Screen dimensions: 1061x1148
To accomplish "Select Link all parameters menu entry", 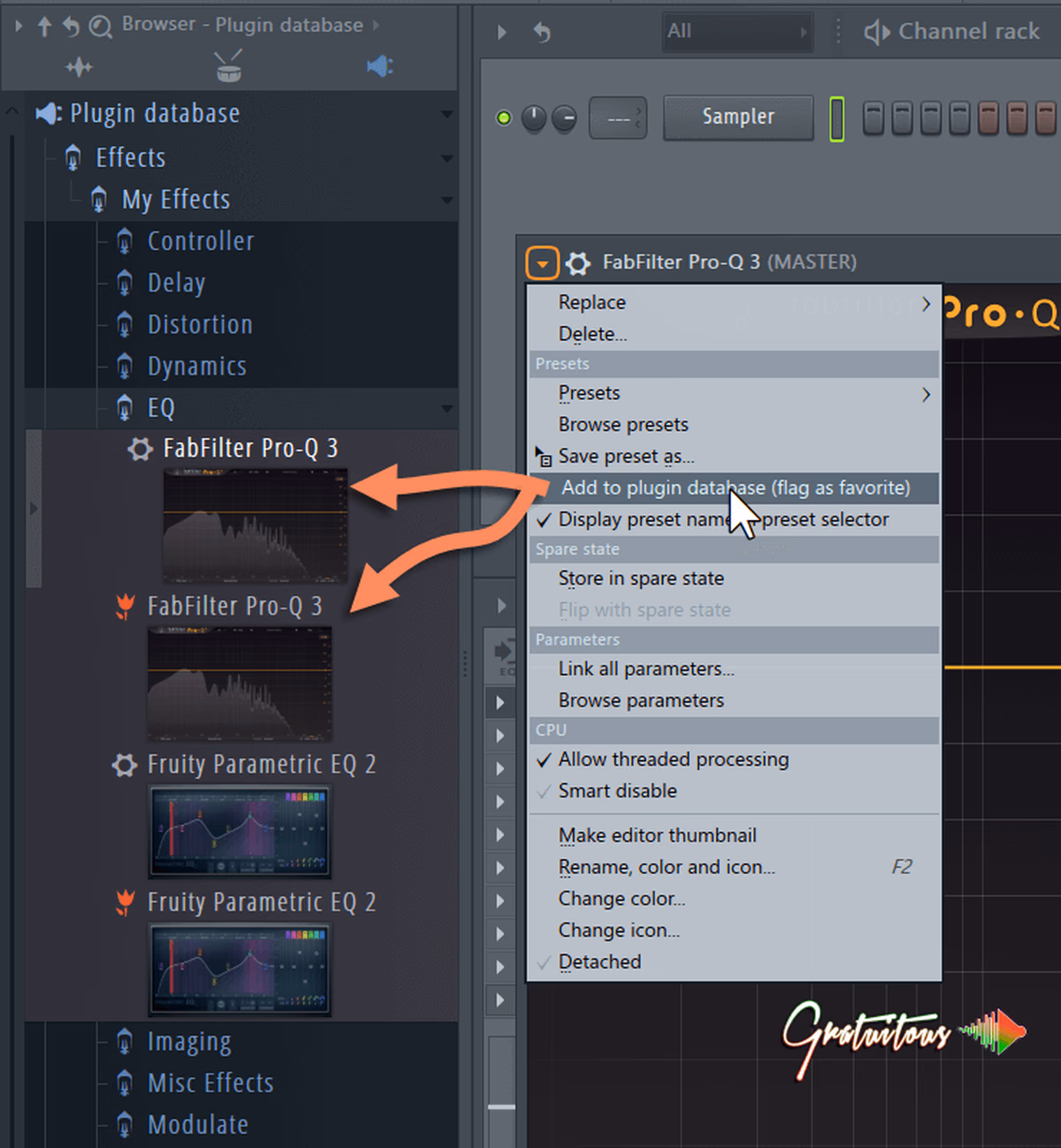I will coord(734,669).
